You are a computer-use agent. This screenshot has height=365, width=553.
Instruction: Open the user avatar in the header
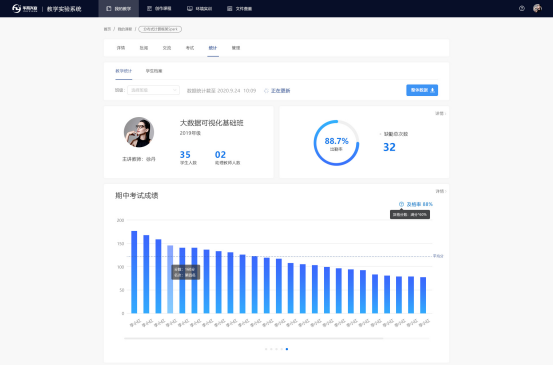(537, 8)
